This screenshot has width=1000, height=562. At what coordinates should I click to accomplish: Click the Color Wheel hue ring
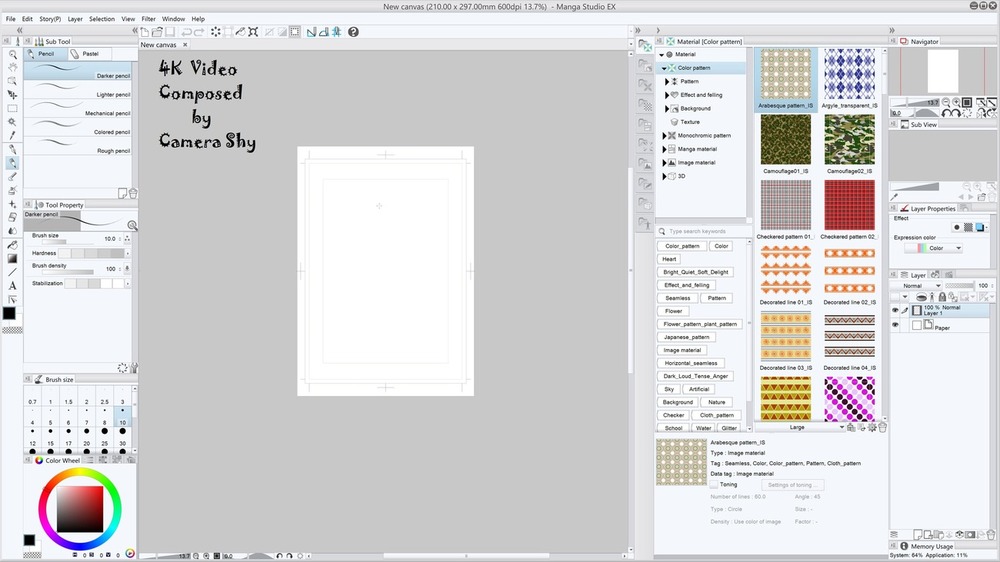coord(80,472)
